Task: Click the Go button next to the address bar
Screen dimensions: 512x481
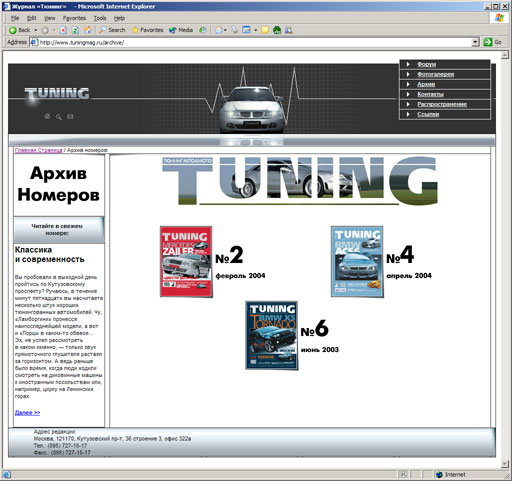Action: click(493, 42)
